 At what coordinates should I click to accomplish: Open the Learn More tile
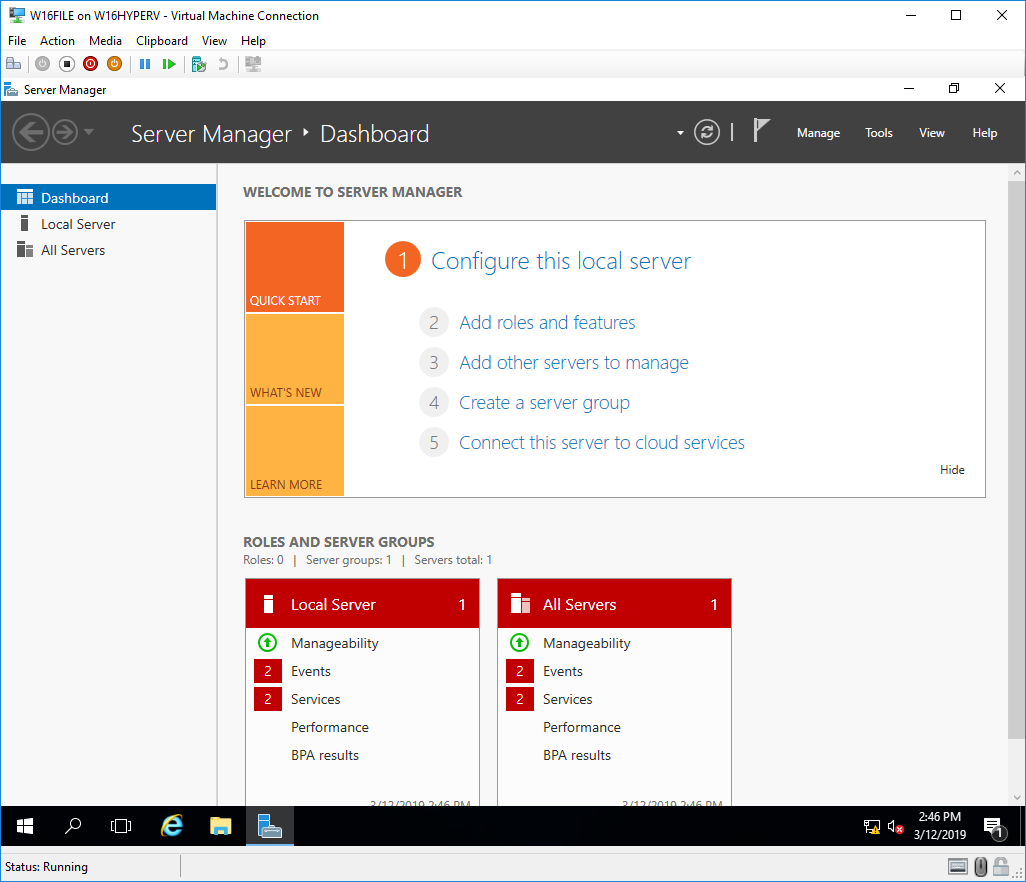pyautogui.click(x=295, y=451)
